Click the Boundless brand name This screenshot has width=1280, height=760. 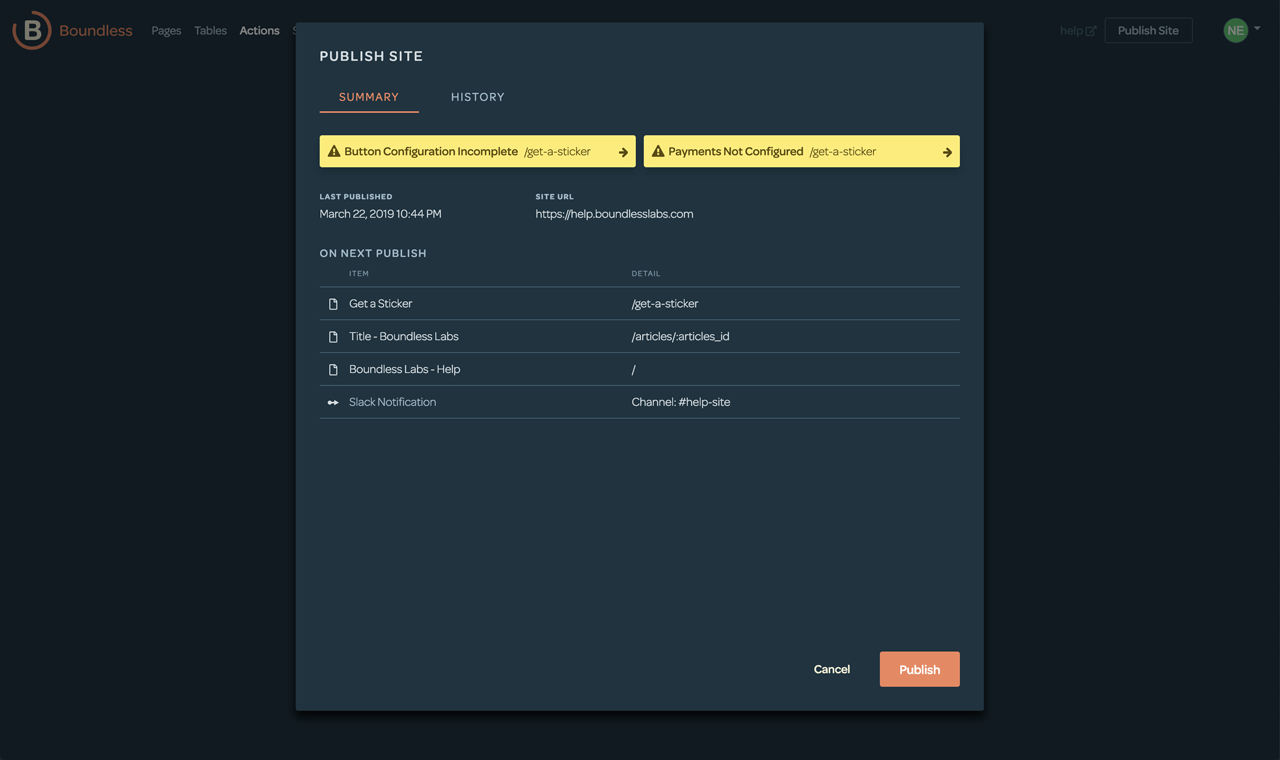point(96,30)
